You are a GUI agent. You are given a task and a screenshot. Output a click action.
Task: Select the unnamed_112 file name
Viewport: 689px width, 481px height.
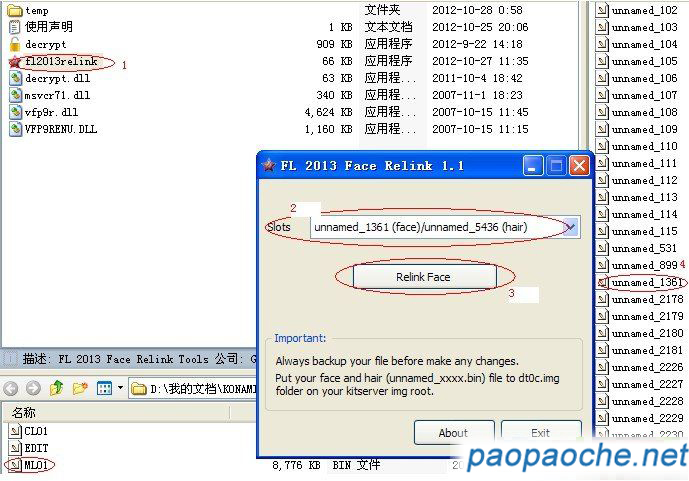[x=645, y=181]
